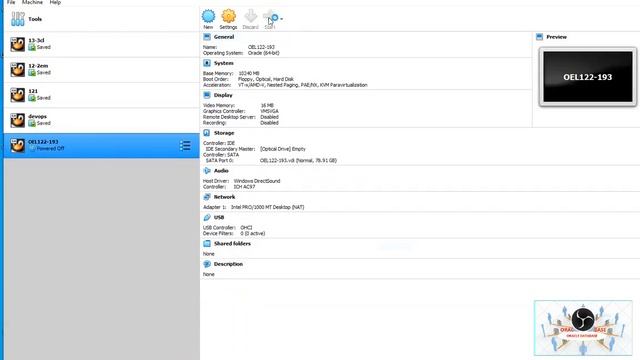This screenshot has height=360, width=640.
Task: Select the 13-3cl virtual machine
Action: [102, 44]
